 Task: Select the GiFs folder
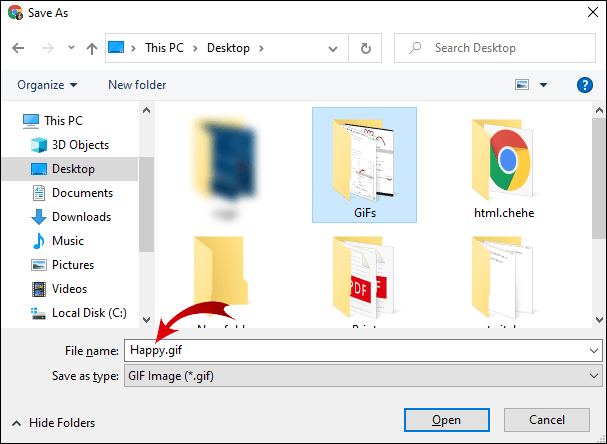point(364,165)
